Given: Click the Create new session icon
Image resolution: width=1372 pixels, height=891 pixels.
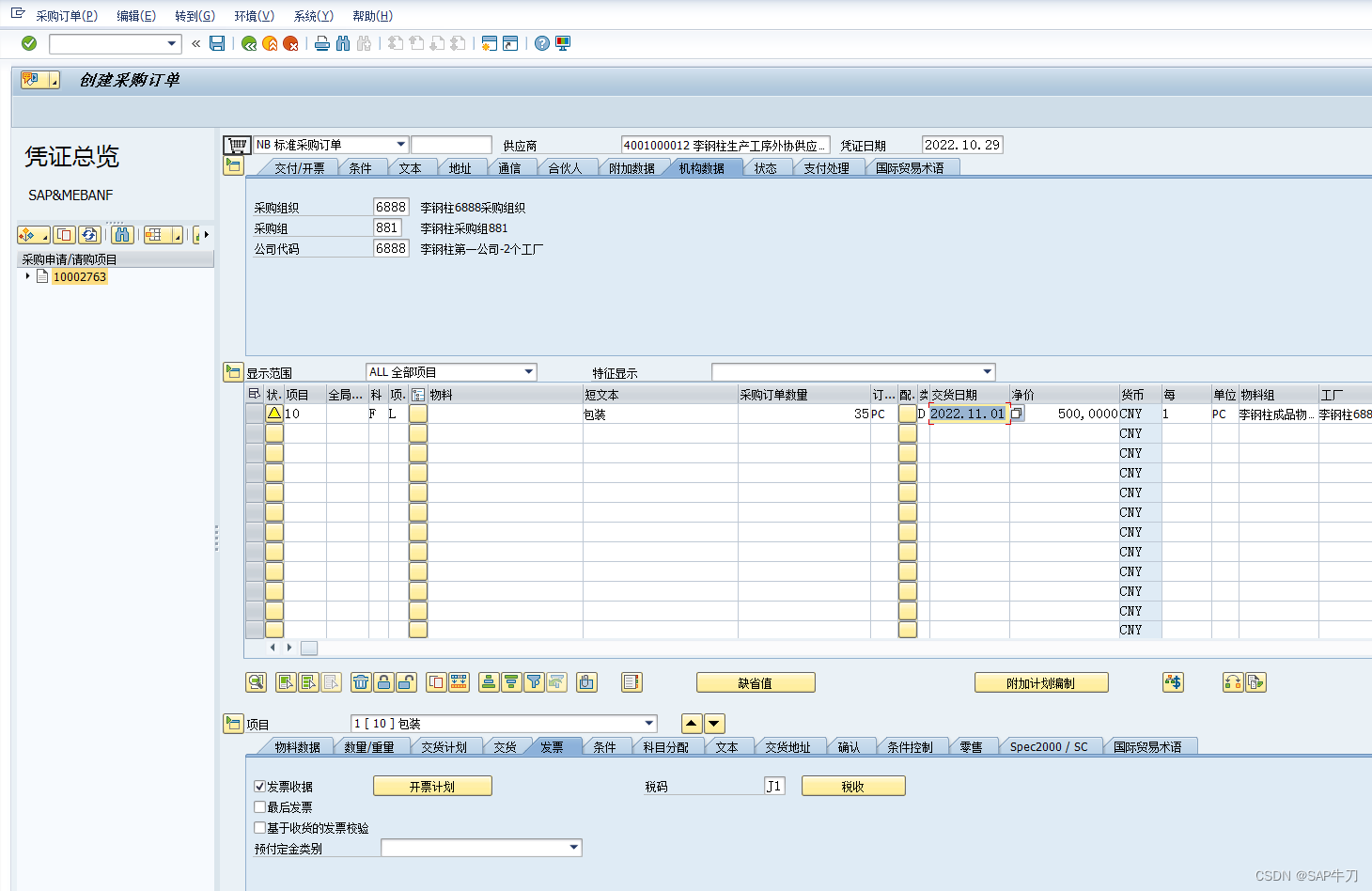Looking at the screenshot, I should pos(490,43).
